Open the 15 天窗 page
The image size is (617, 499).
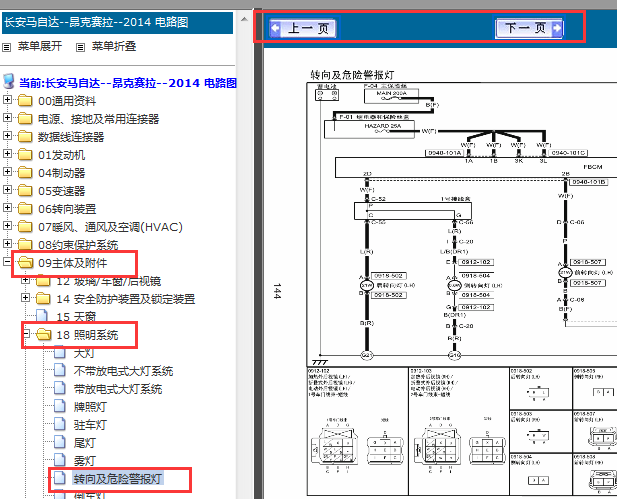coord(76,317)
